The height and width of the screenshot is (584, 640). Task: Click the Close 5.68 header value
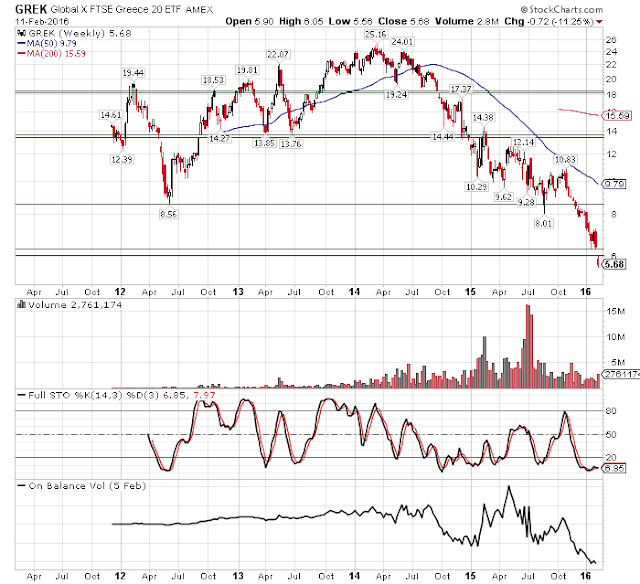(404, 21)
